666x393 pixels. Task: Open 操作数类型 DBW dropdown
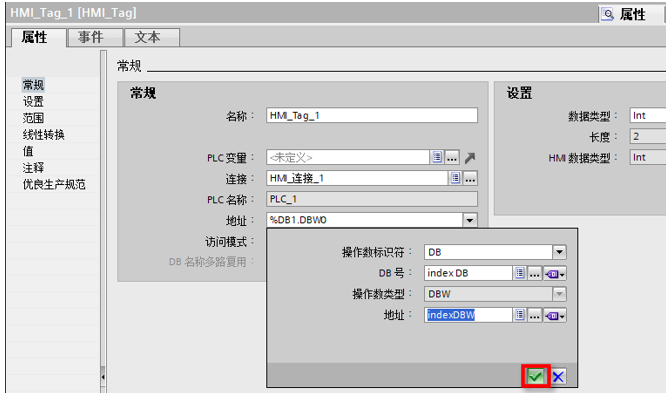click(559, 294)
